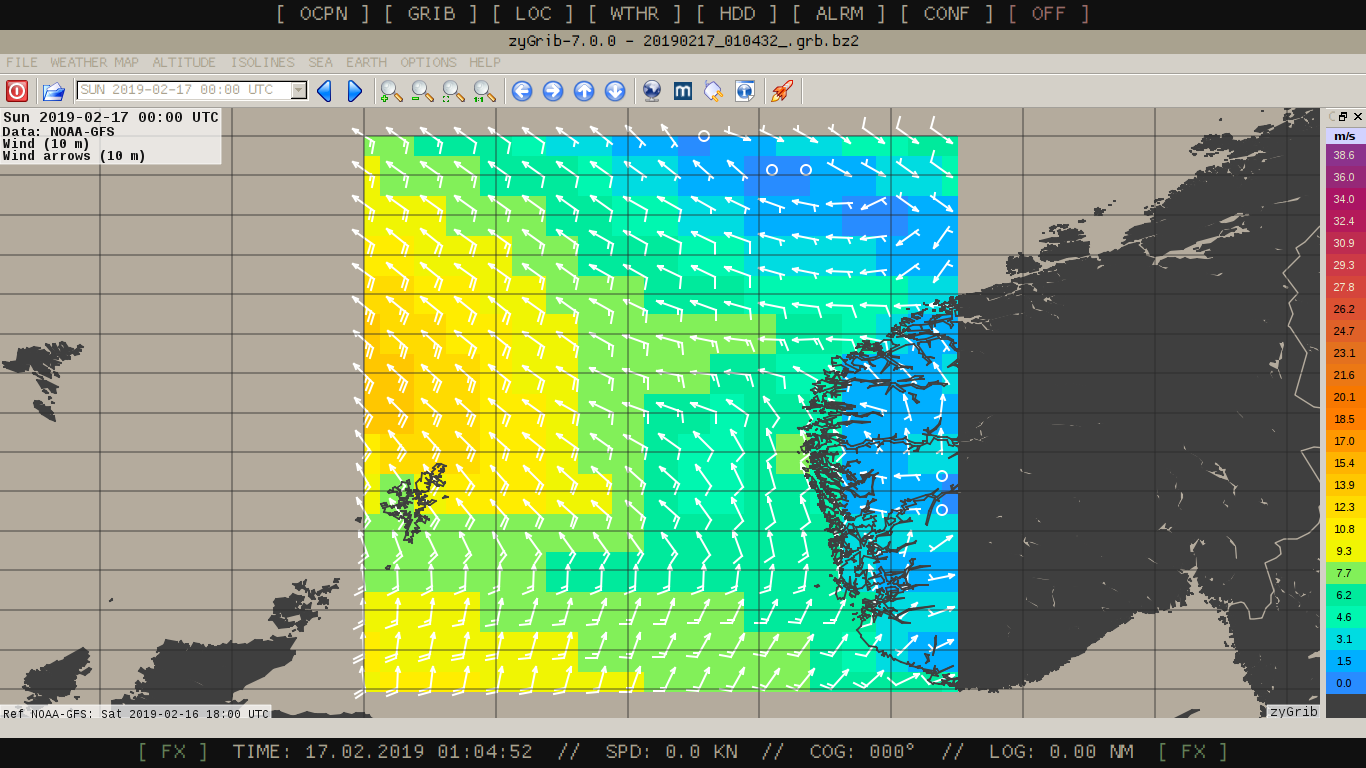Open the ALTITUDE menu

(x=184, y=63)
